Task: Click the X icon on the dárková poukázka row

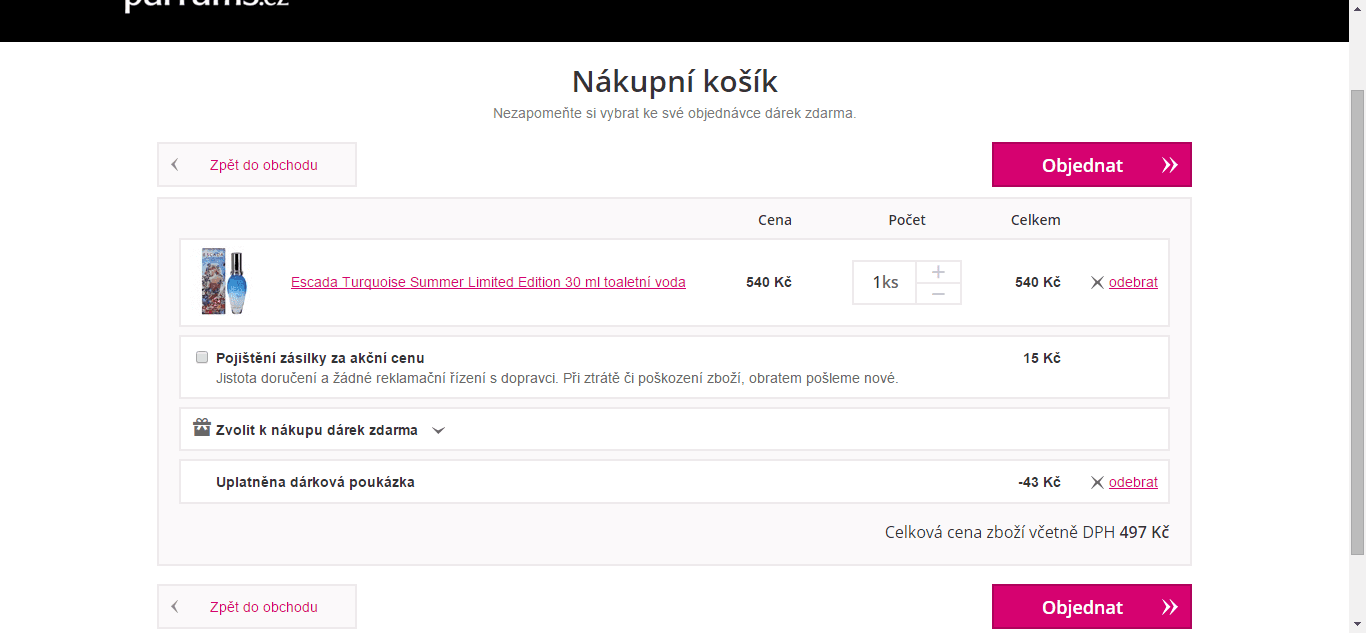Action: tap(1097, 483)
